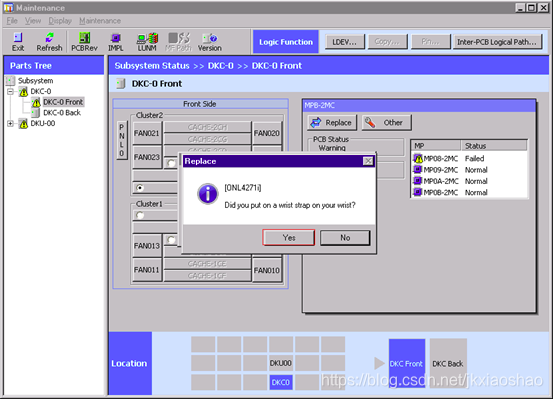The height and width of the screenshot is (399, 553).
Task: Click the FAN021 component
Action: (x=147, y=133)
